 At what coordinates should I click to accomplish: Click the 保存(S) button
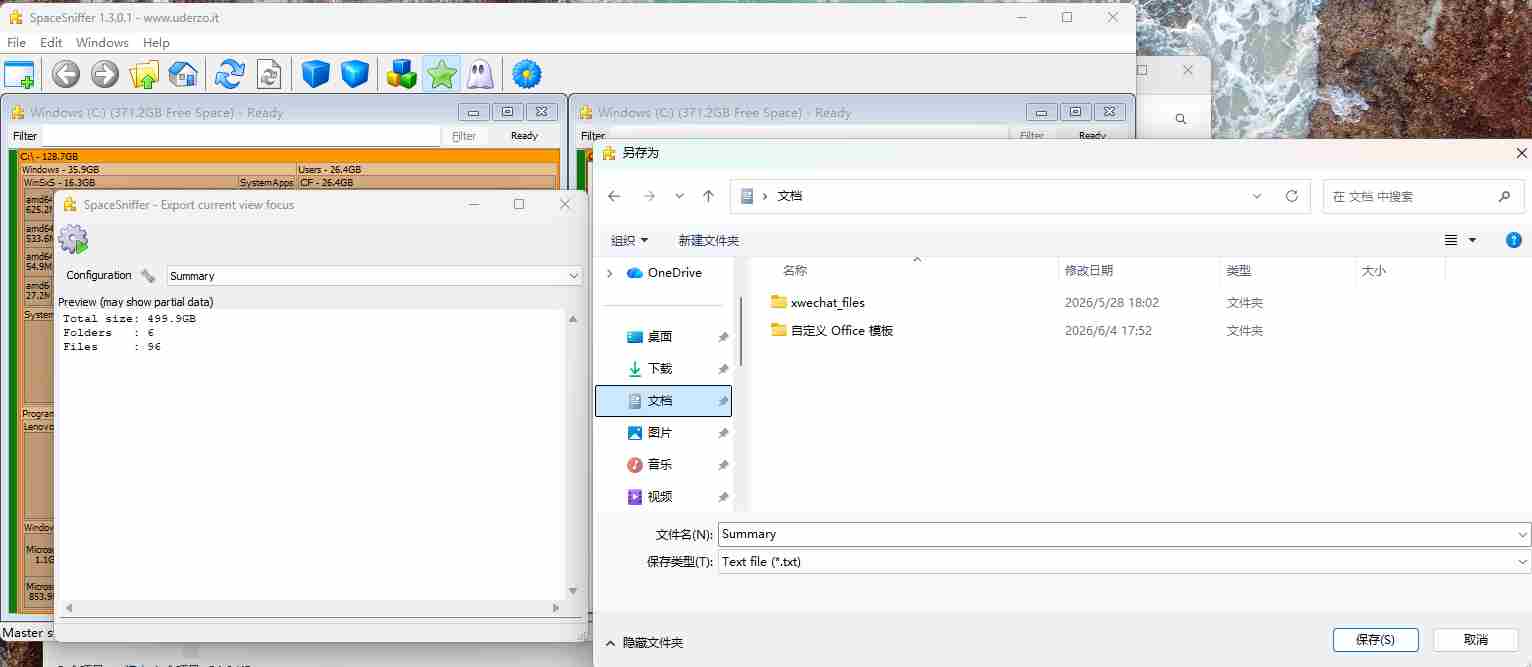click(1375, 640)
